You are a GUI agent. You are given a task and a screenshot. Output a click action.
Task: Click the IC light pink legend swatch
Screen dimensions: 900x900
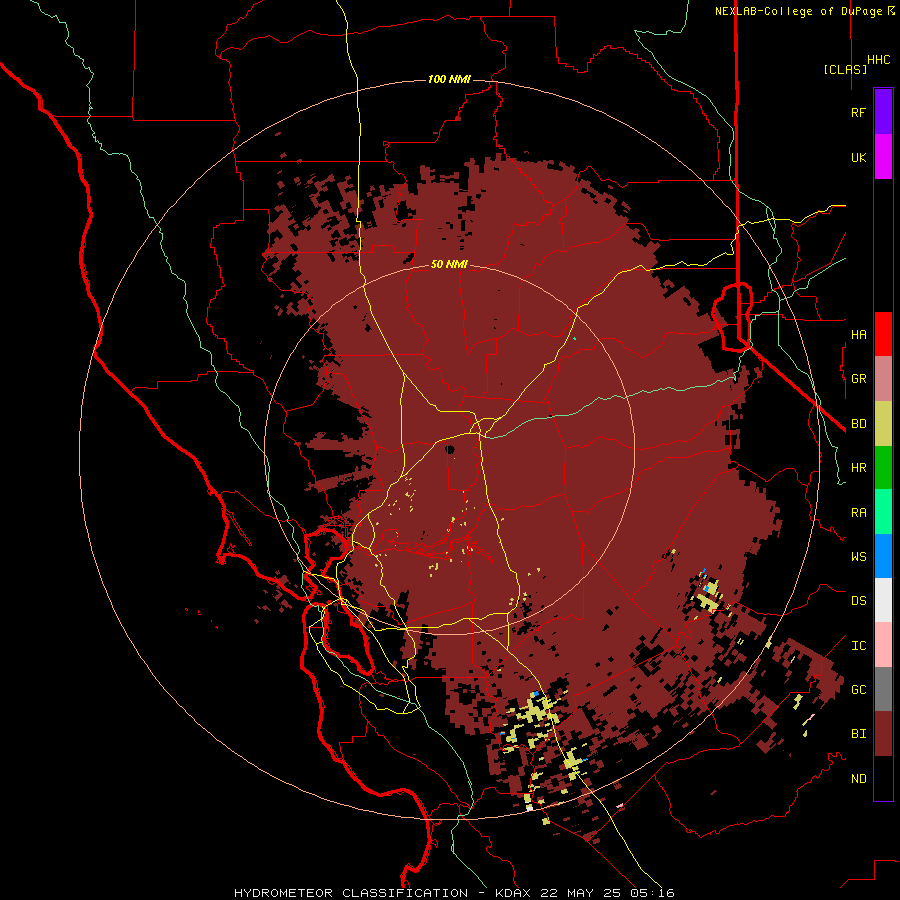pos(883,645)
